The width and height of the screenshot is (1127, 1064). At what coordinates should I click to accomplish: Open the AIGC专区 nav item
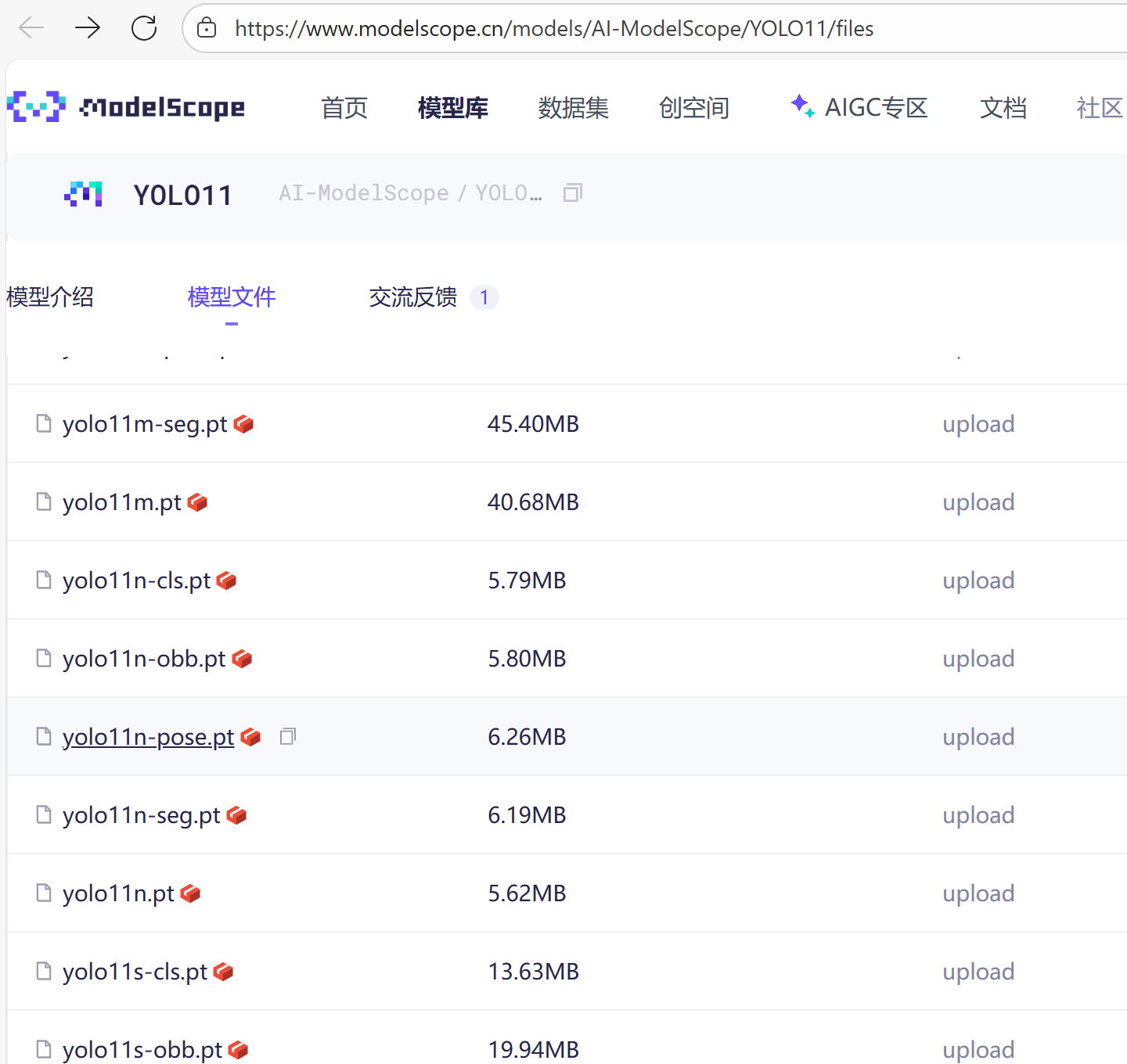click(x=859, y=107)
